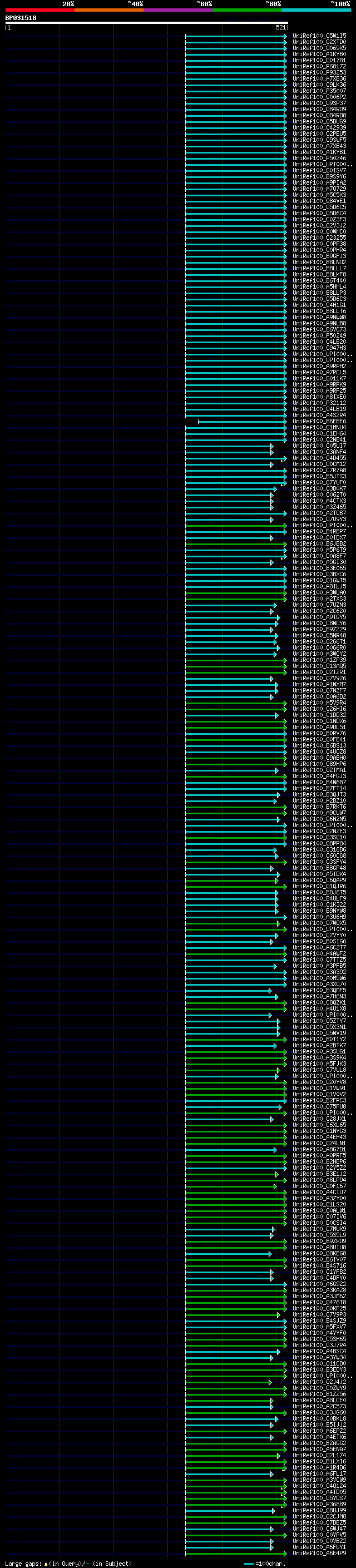356x1568 pixels.
Task: Open hit UniRef100_Q2XTD0
Action: click(319, 42)
